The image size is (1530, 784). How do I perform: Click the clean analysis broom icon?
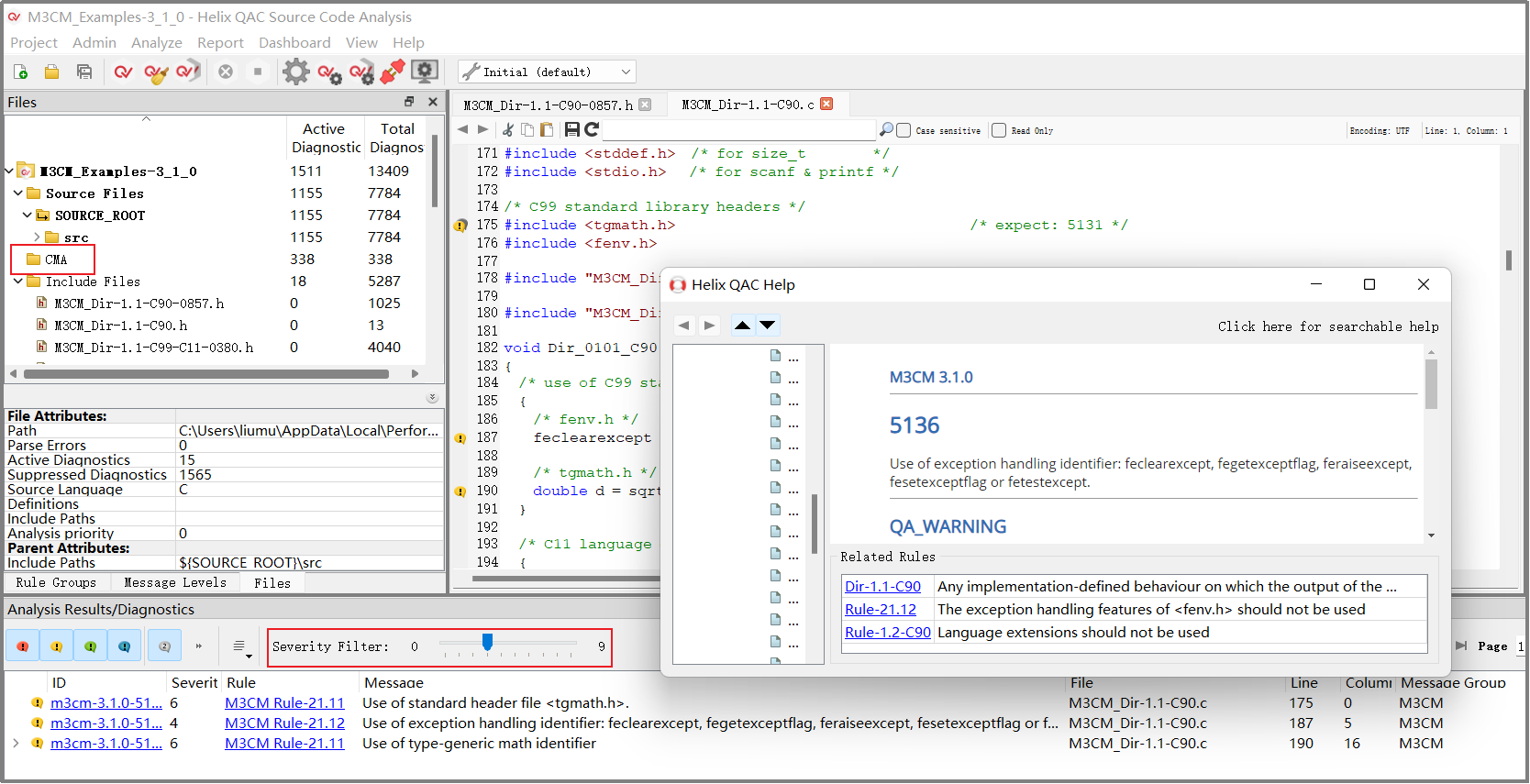pos(156,72)
